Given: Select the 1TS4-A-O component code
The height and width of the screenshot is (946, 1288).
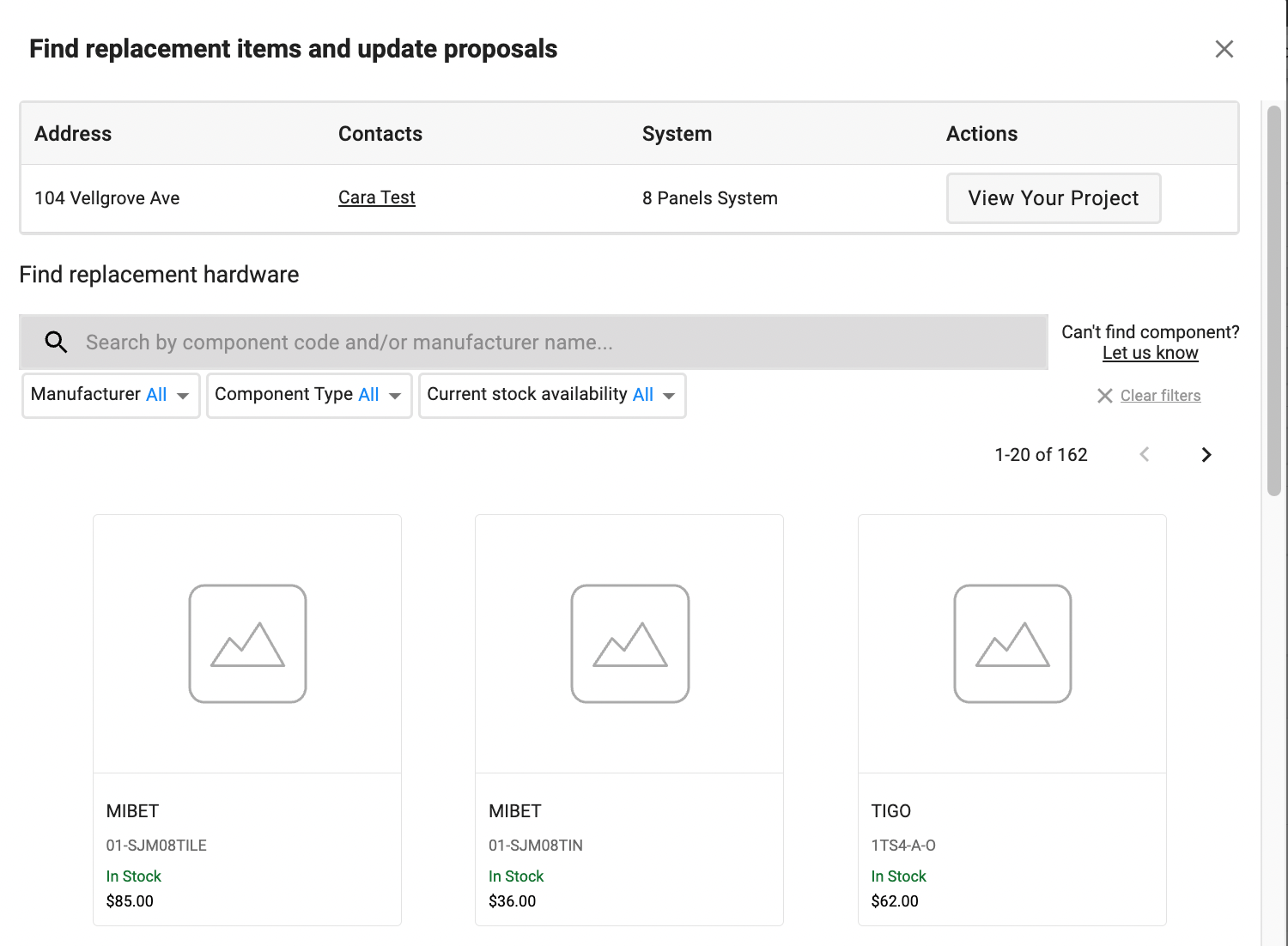Looking at the screenshot, I should point(903,846).
